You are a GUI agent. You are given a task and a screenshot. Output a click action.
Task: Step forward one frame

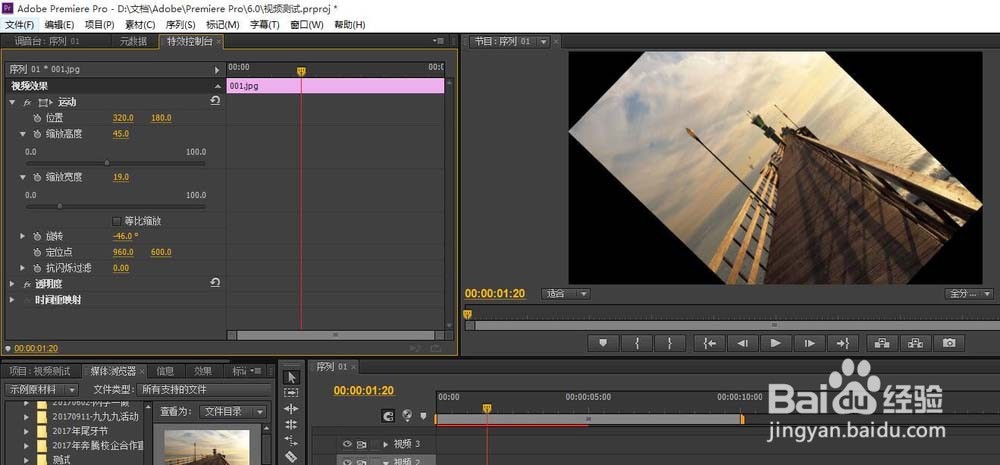pos(809,343)
